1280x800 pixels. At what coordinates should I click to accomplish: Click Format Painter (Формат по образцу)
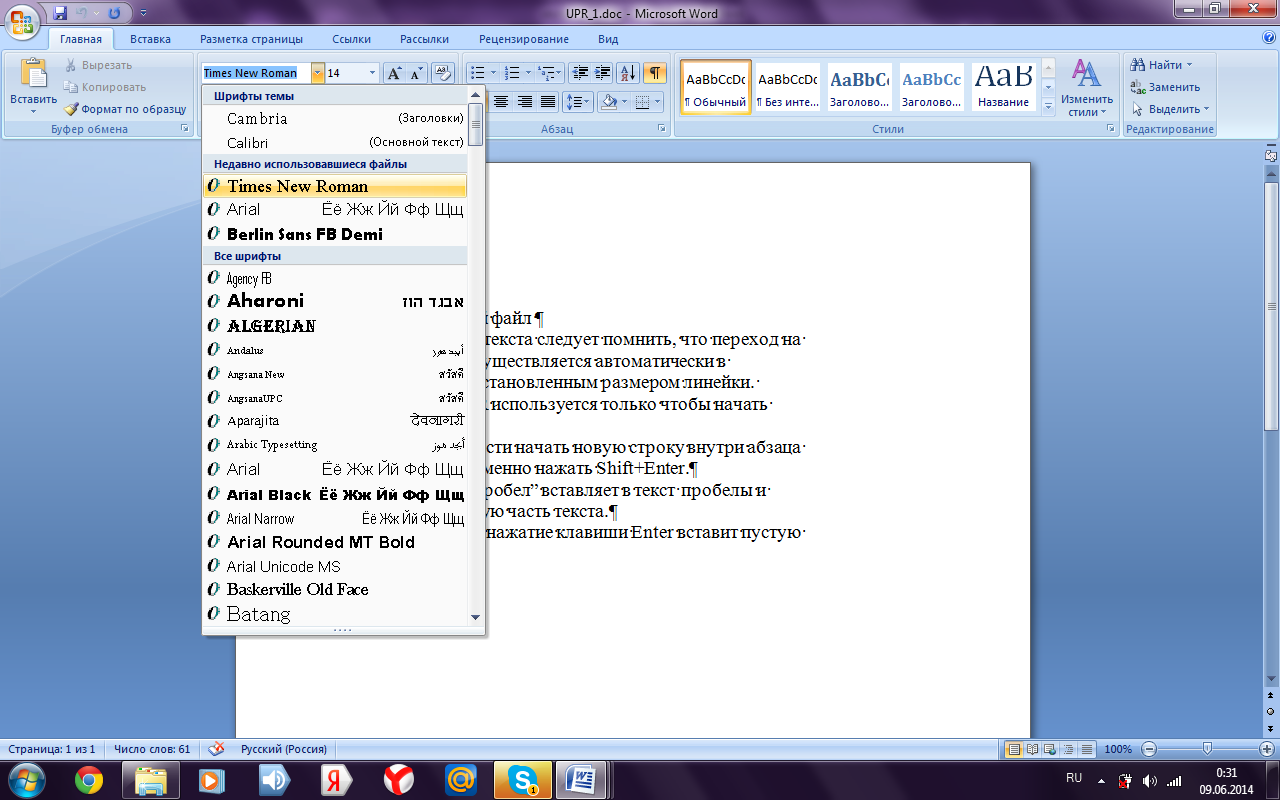[125, 109]
